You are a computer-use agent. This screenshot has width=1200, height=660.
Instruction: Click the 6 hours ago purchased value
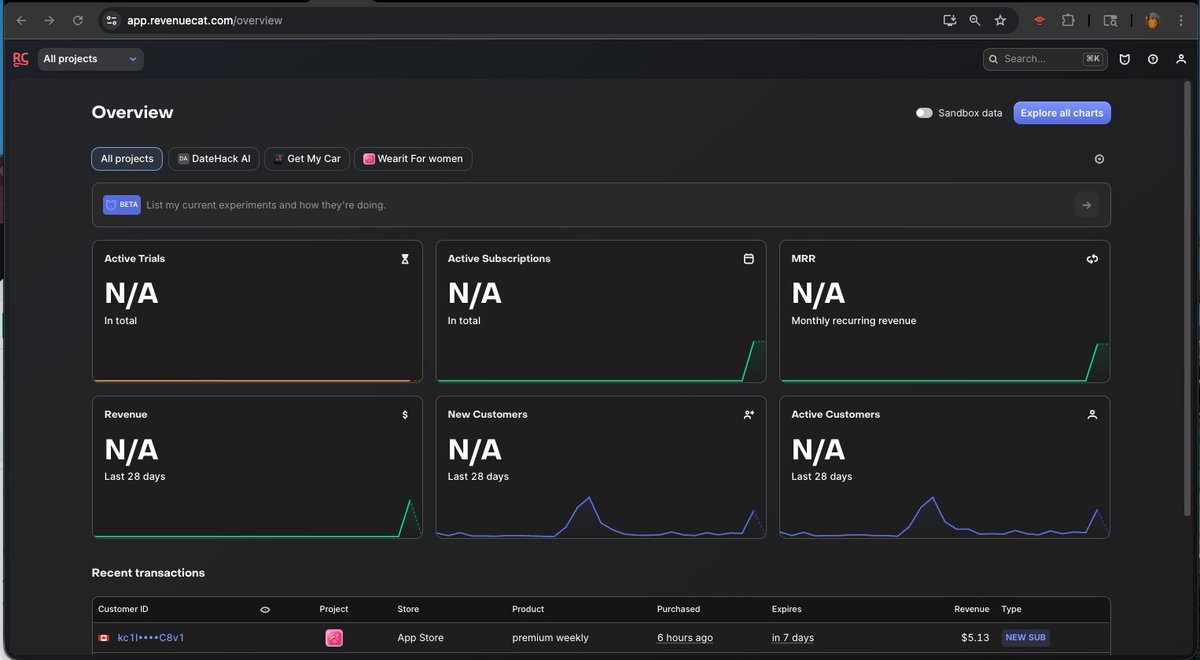pos(685,638)
